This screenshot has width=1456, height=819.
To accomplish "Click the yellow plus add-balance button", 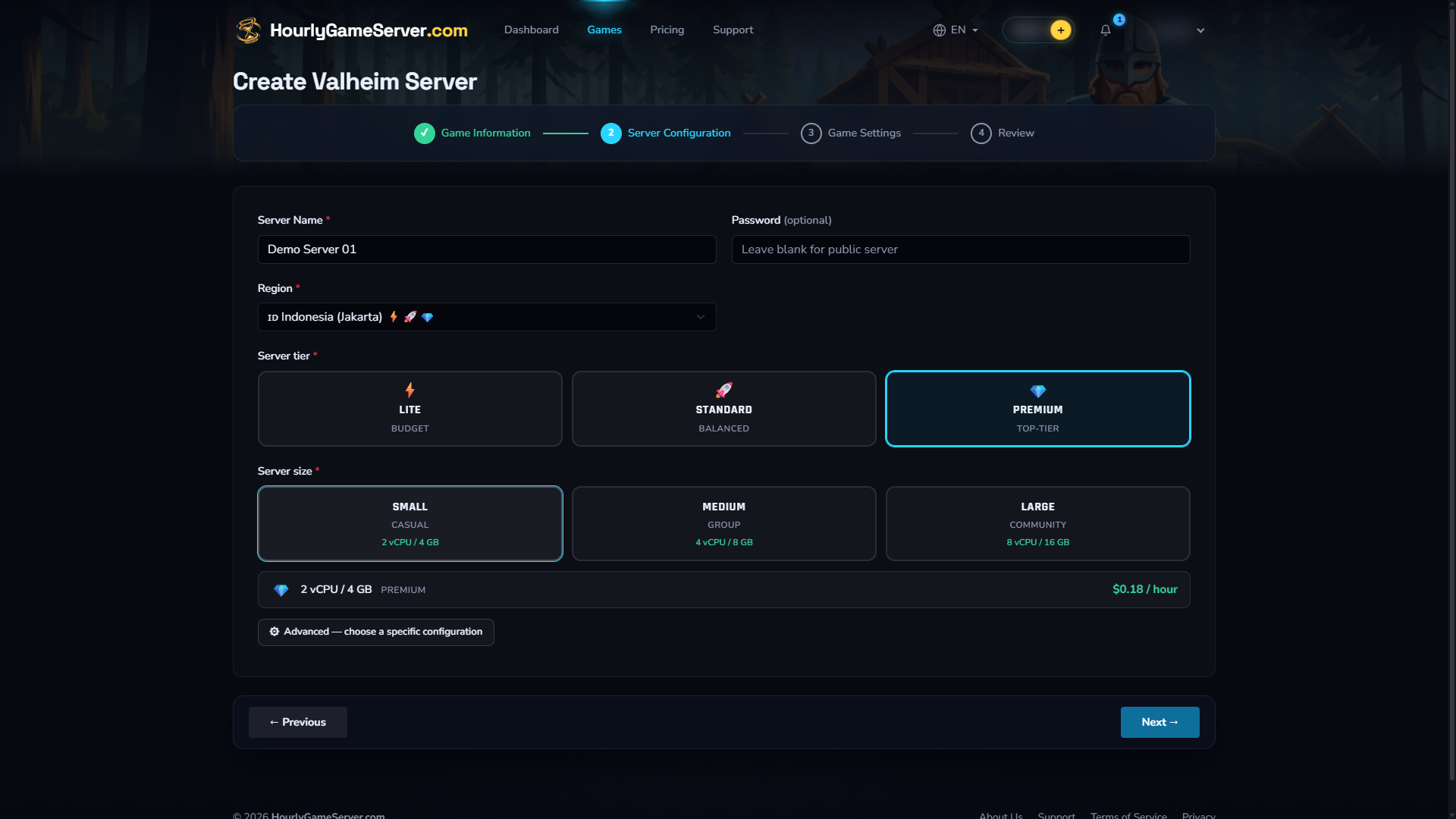I will [1060, 30].
